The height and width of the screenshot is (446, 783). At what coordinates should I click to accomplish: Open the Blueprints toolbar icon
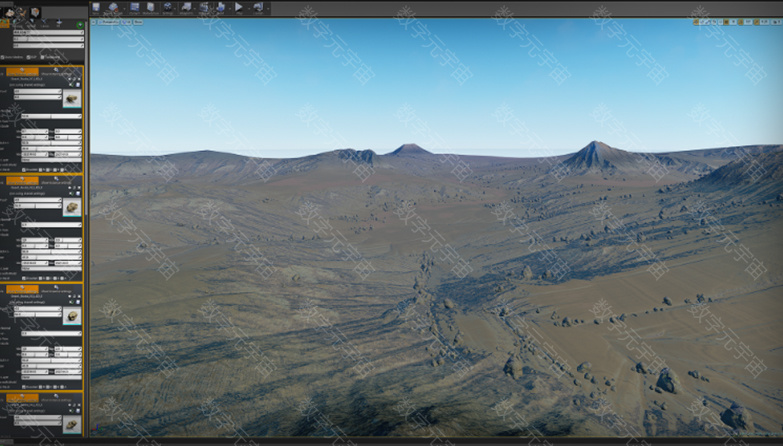point(186,7)
